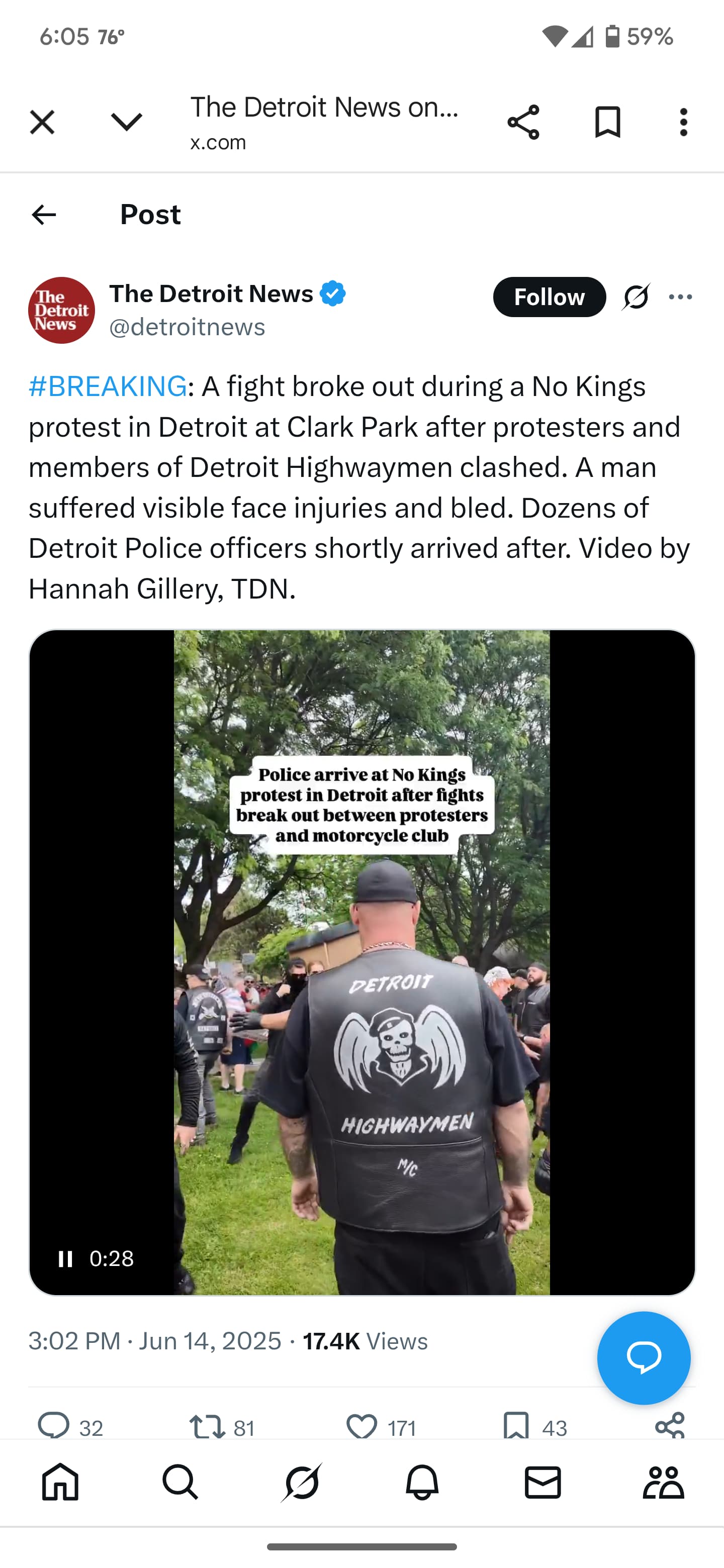
Task: Go back using the Post back arrow
Action: (x=44, y=215)
